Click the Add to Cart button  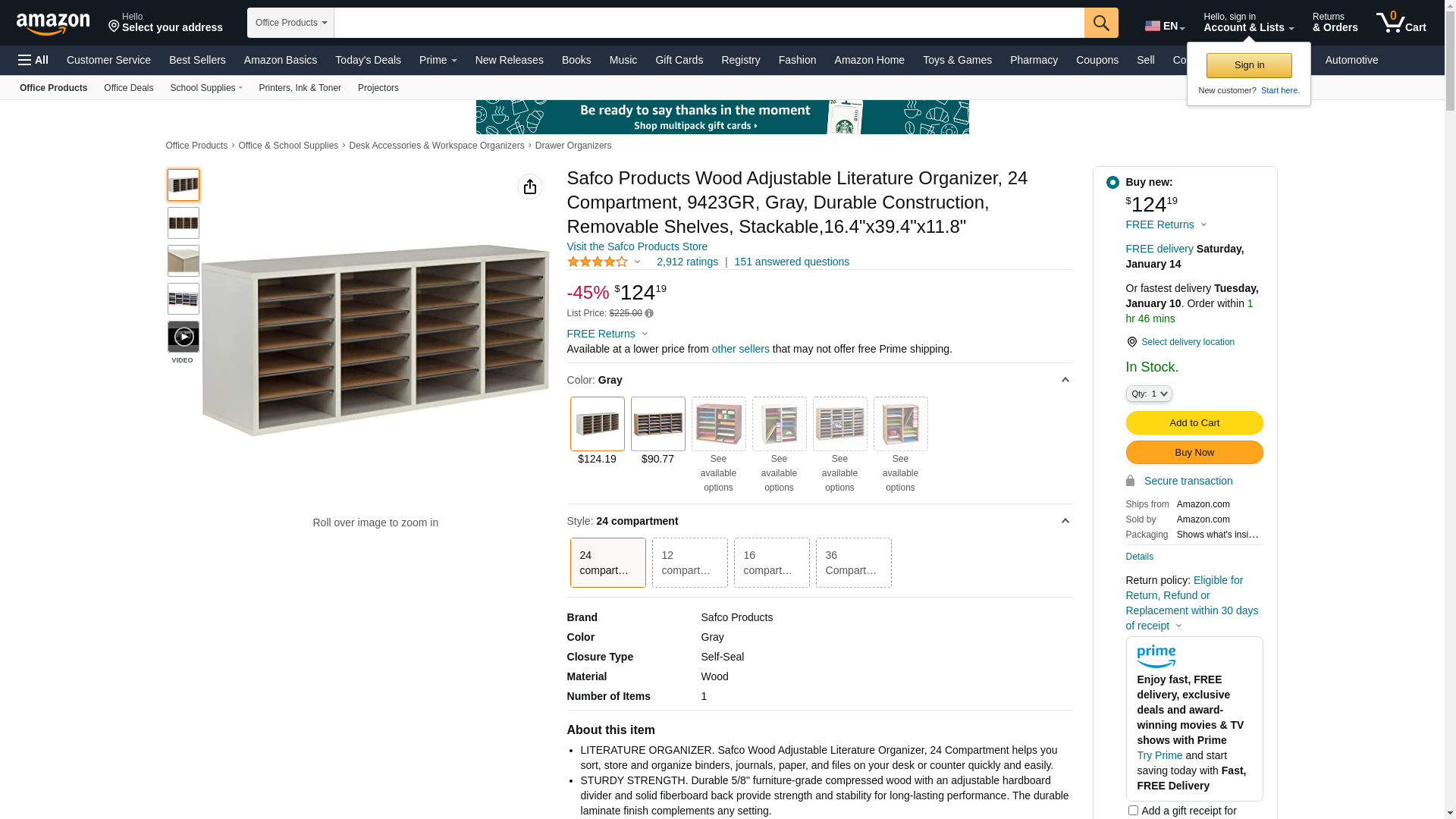click(x=1194, y=423)
